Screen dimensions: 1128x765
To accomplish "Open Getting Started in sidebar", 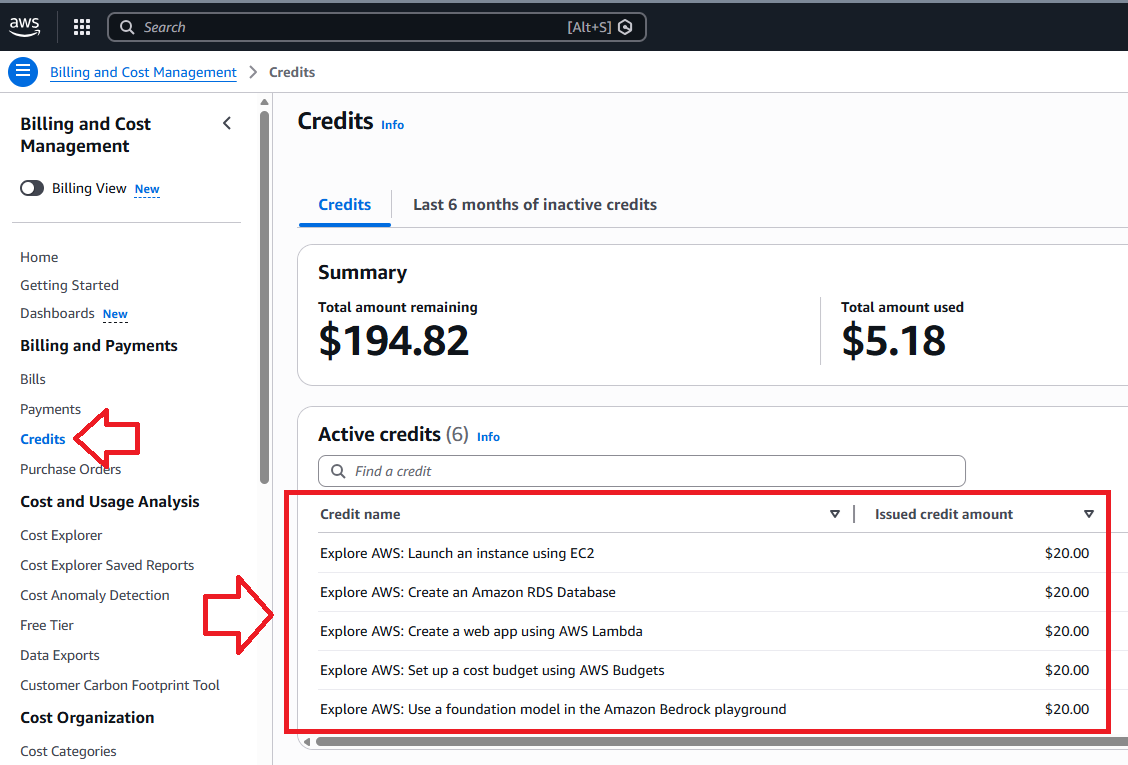I will [x=69, y=286].
